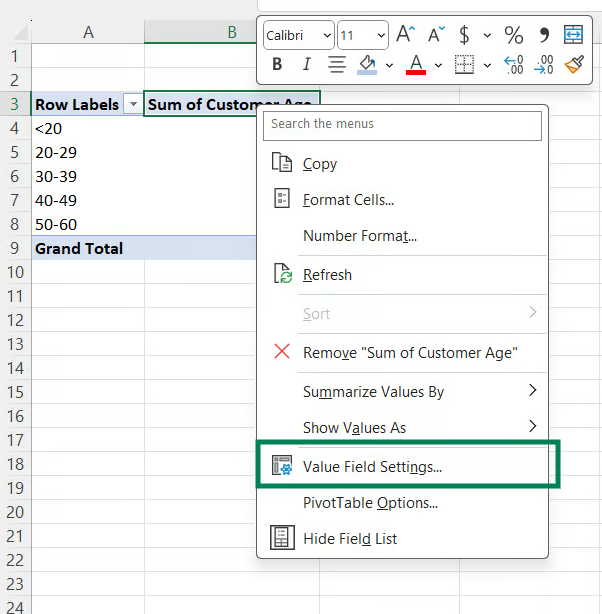The image size is (602, 614).
Task: Click the Search the menus field
Action: (403, 124)
